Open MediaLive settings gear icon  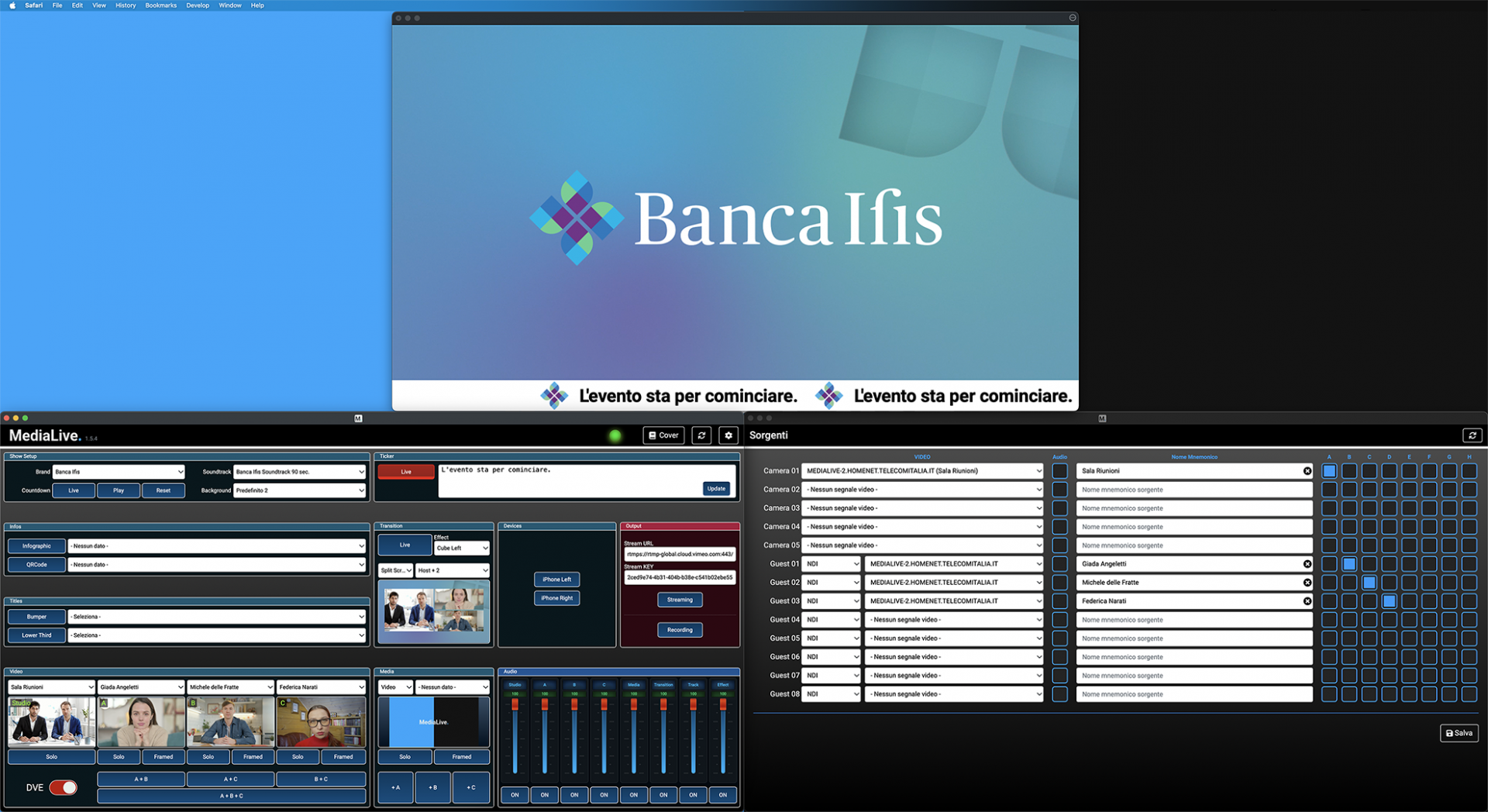[728, 435]
